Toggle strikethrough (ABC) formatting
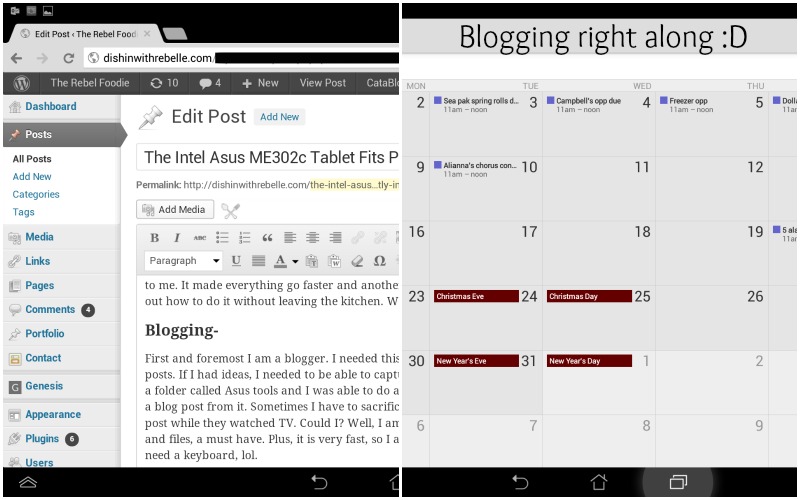This screenshot has width=800, height=500. click(x=199, y=237)
